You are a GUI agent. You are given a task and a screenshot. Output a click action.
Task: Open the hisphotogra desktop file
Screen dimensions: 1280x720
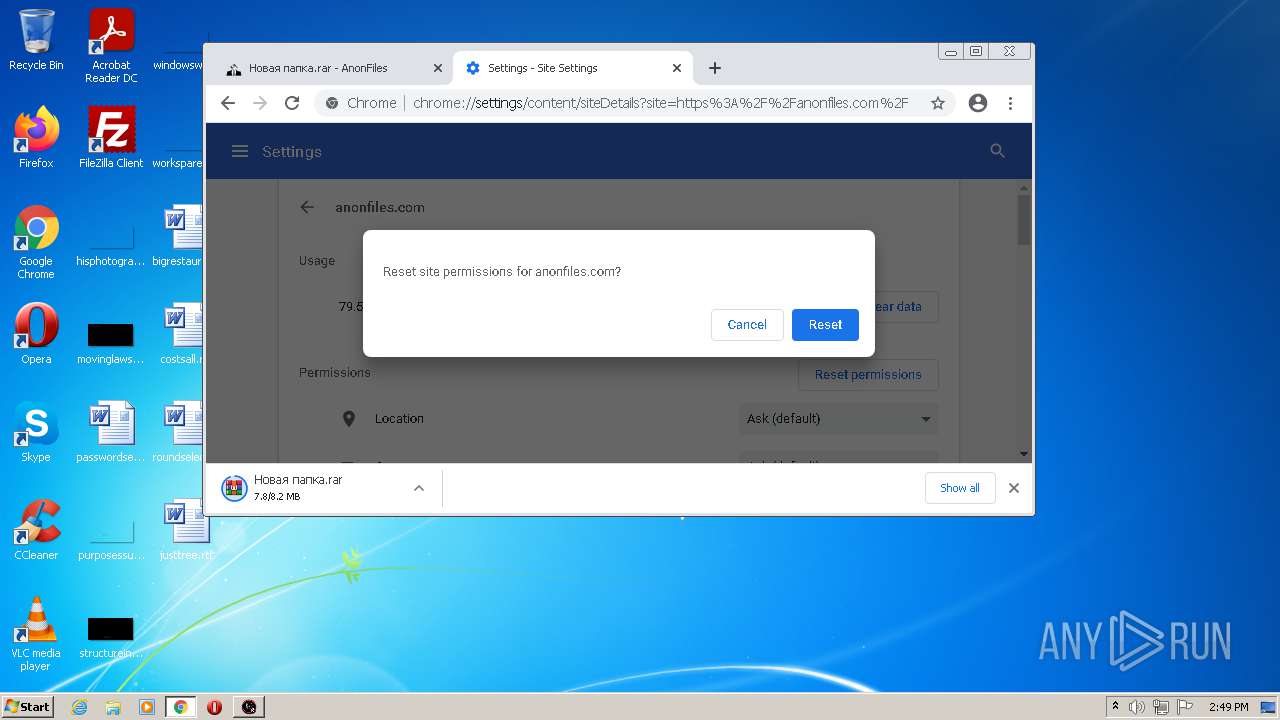pyautogui.click(x=111, y=246)
